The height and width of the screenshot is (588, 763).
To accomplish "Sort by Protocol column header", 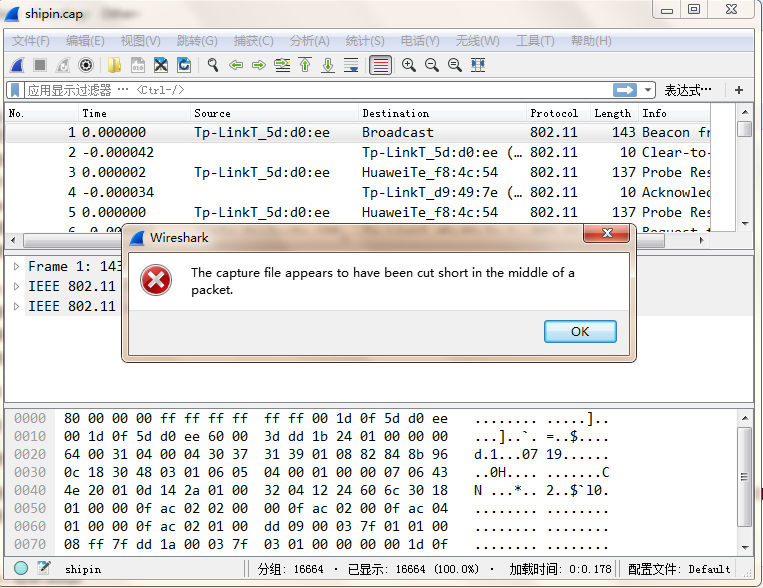I will [558, 113].
